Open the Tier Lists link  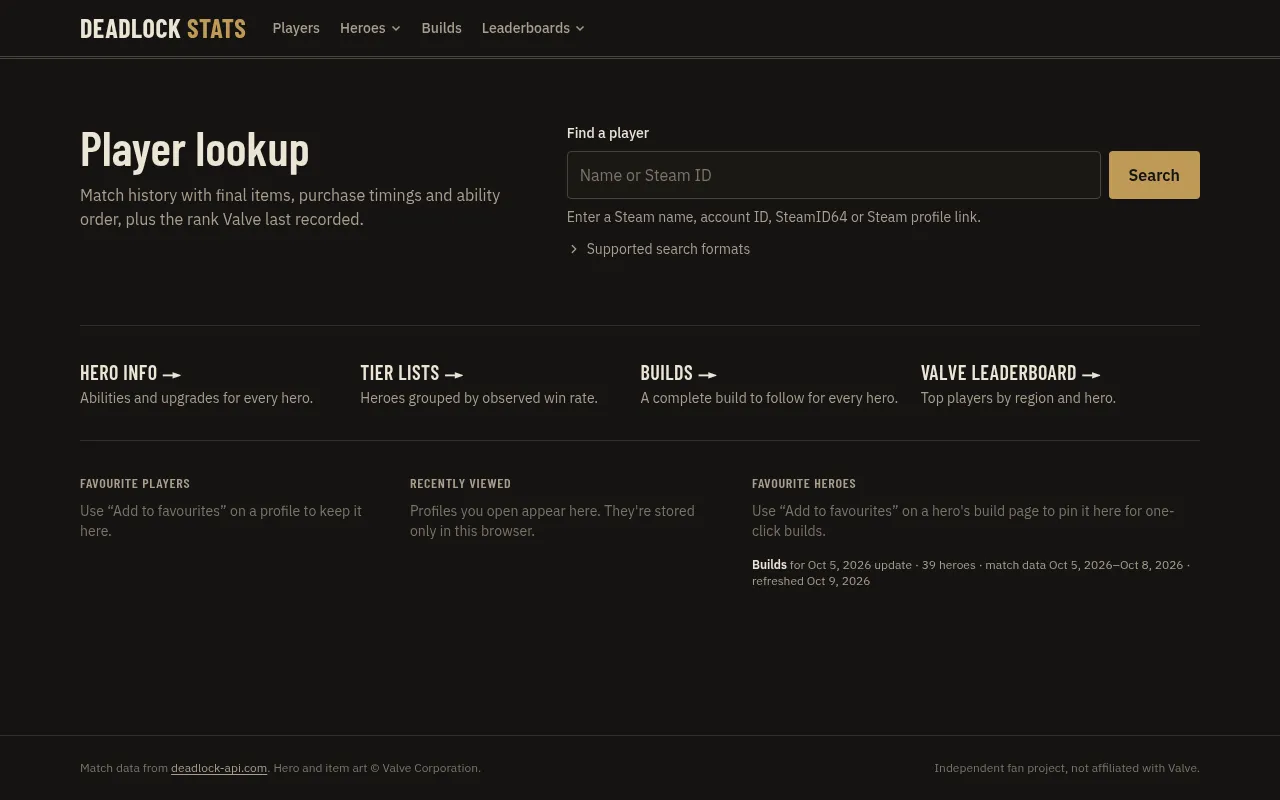coord(412,373)
